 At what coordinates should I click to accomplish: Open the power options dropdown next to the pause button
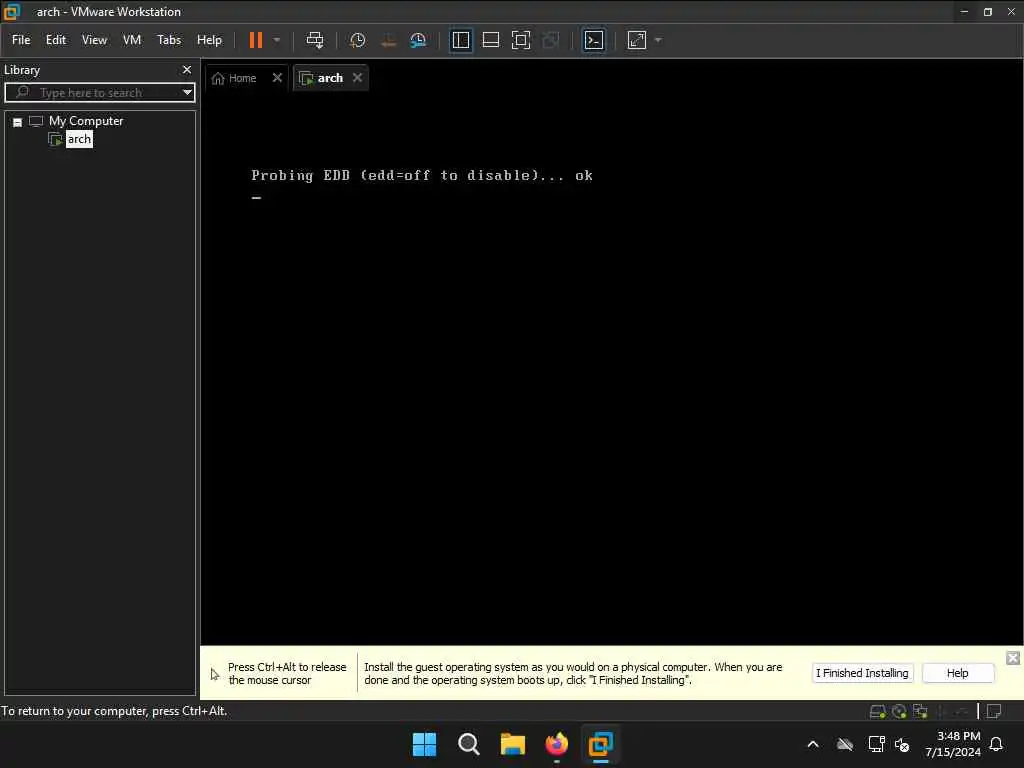[x=277, y=40]
